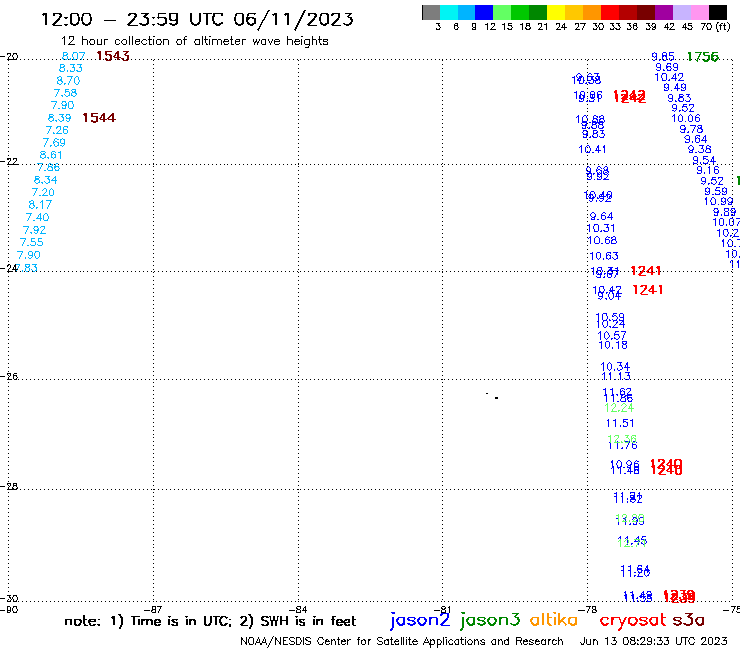Image resolution: width=740 pixels, height=650 pixels.
Task: Select the orange 30 ft legend swatch
Action: 592,12
